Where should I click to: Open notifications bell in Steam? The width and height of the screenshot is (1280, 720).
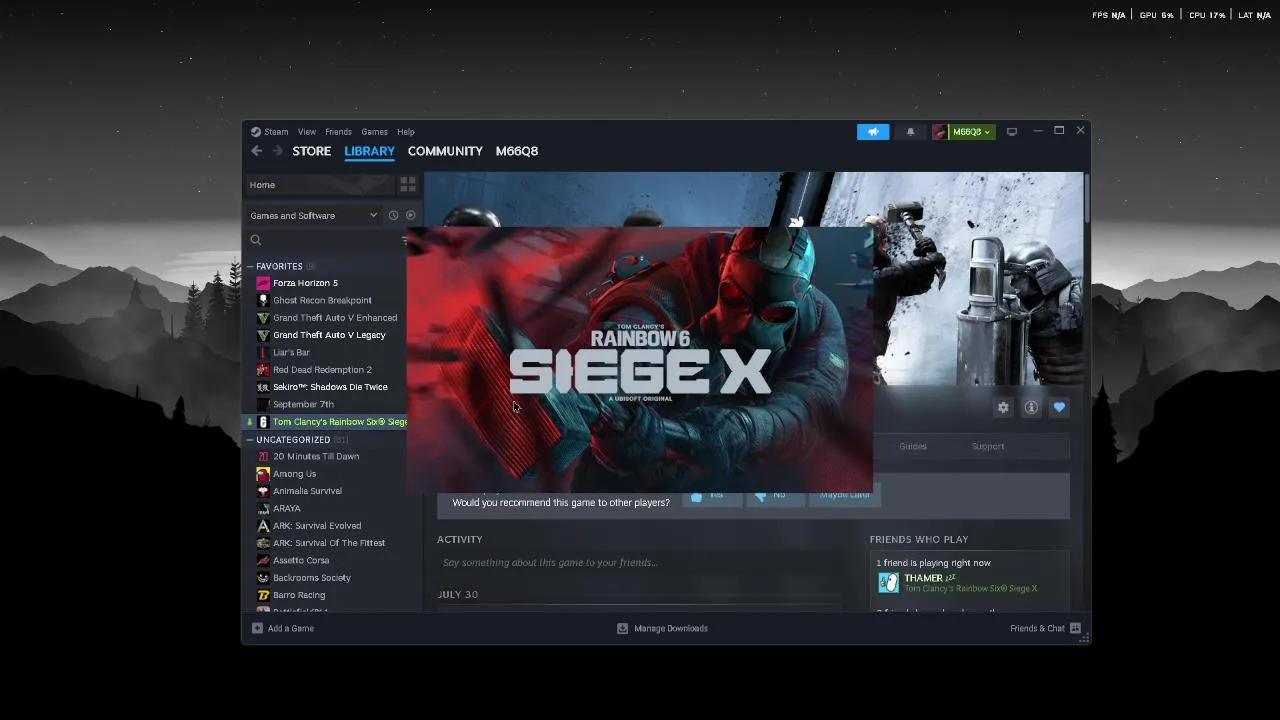pos(910,132)
